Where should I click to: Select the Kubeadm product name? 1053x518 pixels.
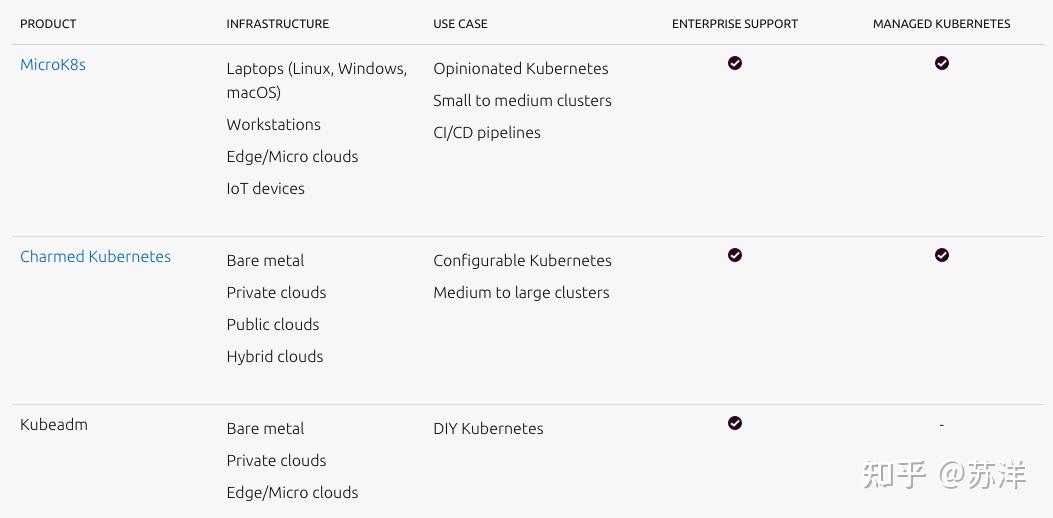click(x=54, y=425)
